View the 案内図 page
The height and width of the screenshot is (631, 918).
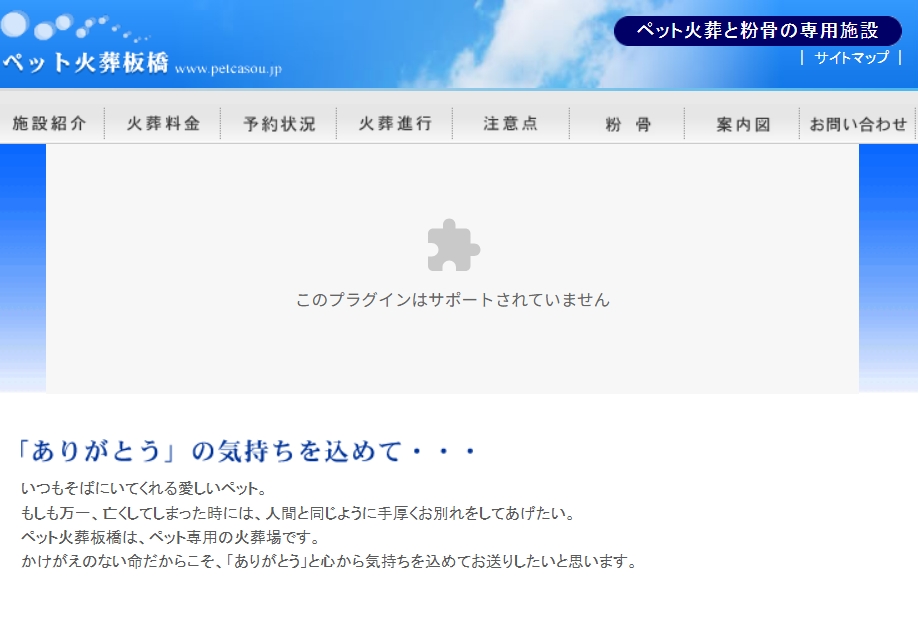point(743,124)
